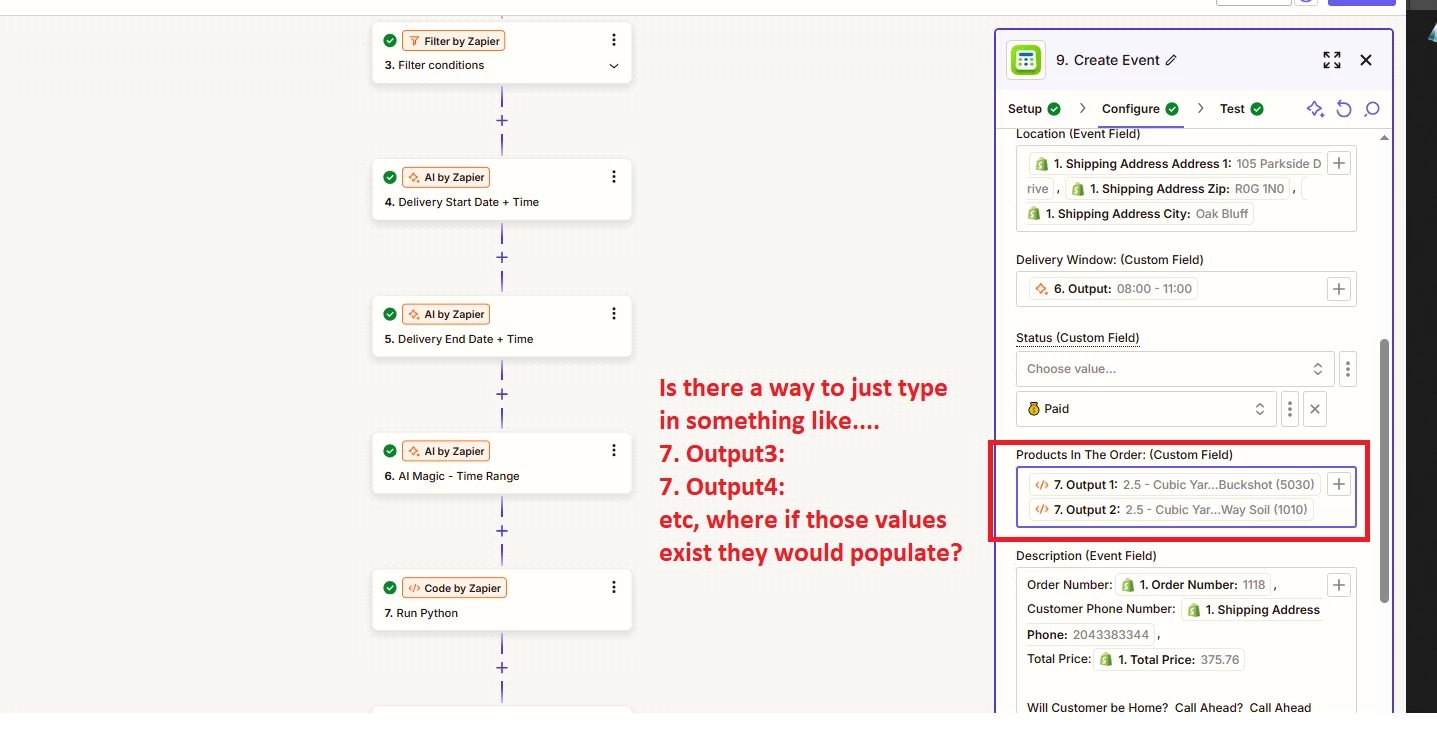The height and width of the screenshot is (731, 1437).
Task: Open the three-dot menu on Delivery End Date step
Action: pos(614,314)
